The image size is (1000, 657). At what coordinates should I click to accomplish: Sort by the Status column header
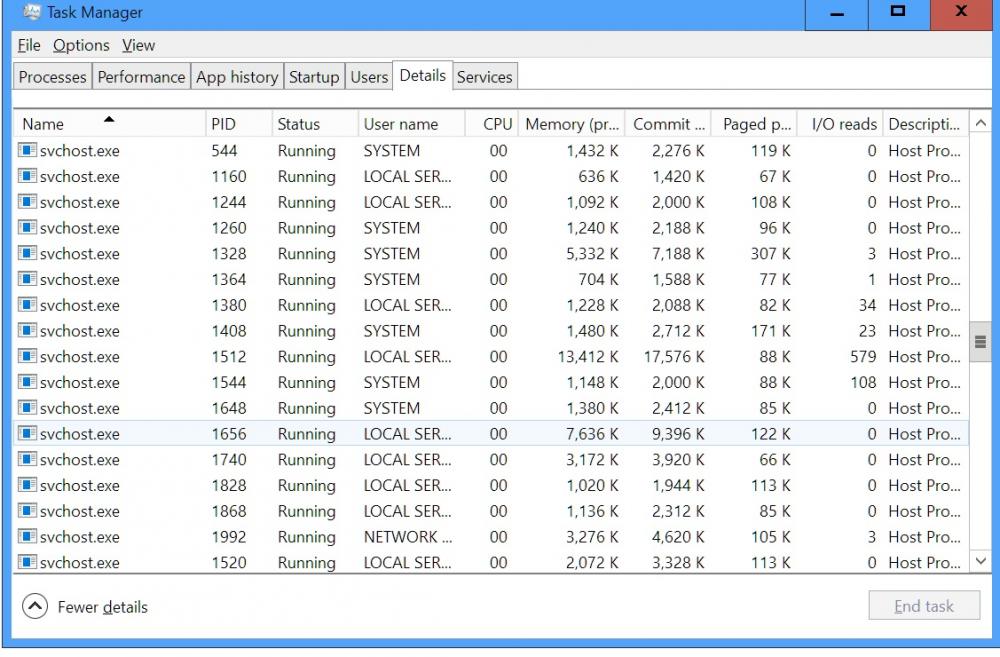(315, 124)
